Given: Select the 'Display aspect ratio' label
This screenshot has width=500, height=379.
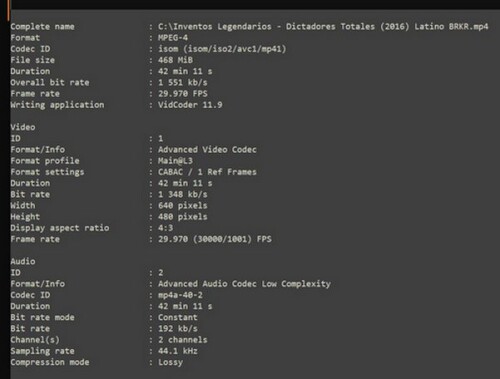Looking at the screenshot, I should pyautogui.click(x=60, y=228).
